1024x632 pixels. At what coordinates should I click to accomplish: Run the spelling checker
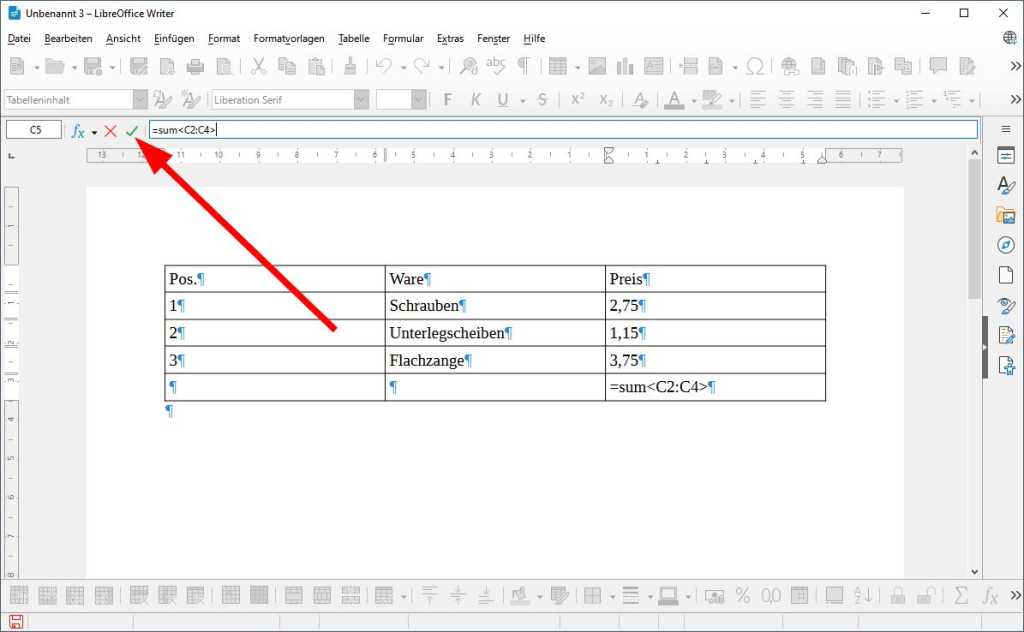tap(495, 65)
